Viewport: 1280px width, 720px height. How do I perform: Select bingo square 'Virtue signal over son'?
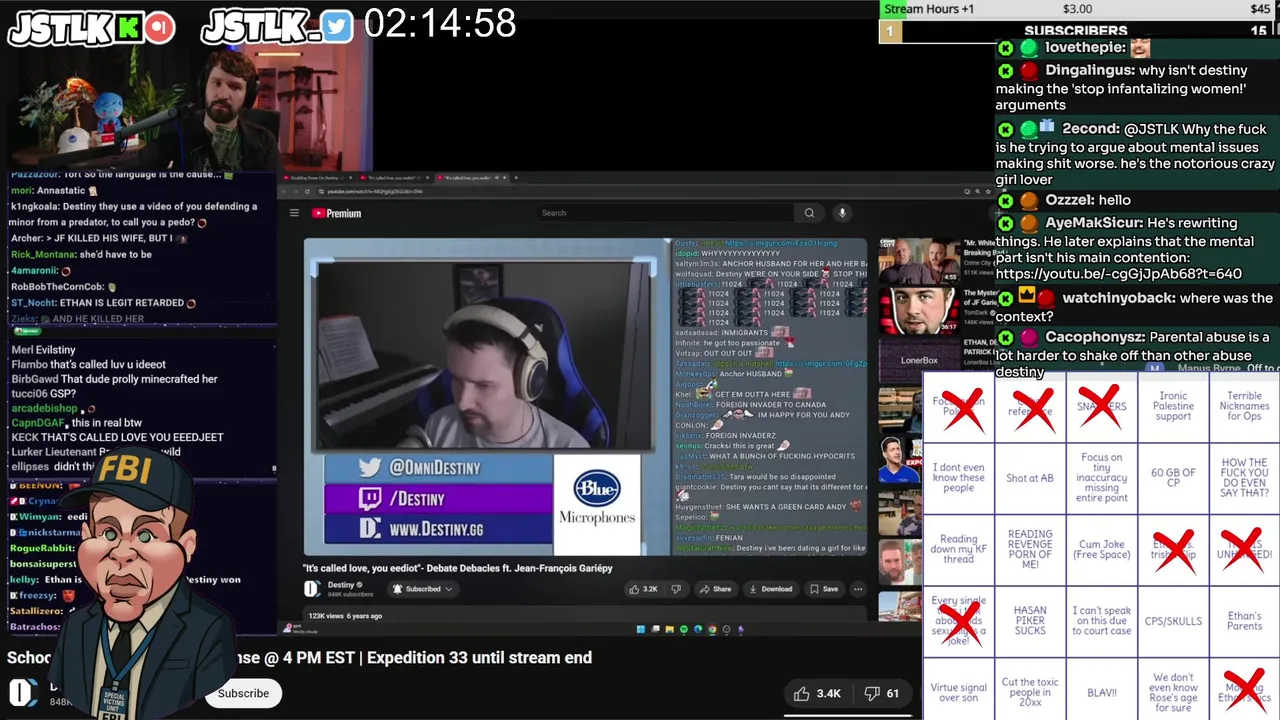click(x=958, y=692)
